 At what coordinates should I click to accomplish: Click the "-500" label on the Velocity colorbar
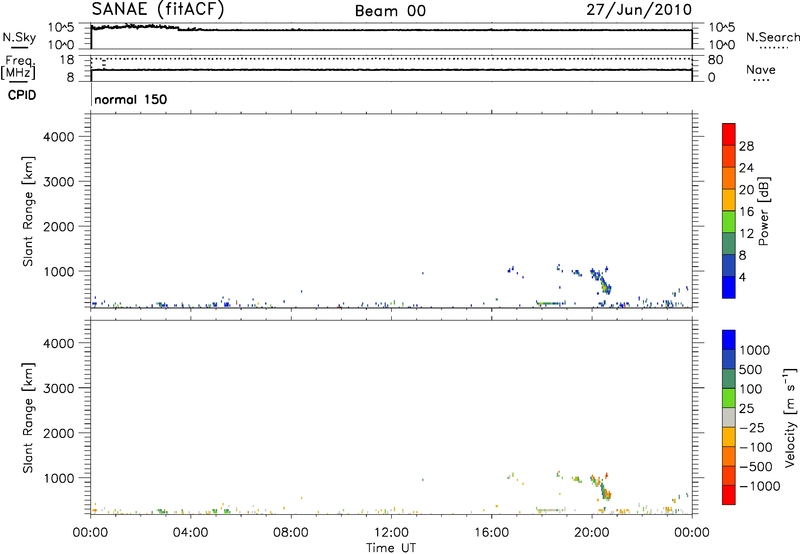[x=756, y=467]
